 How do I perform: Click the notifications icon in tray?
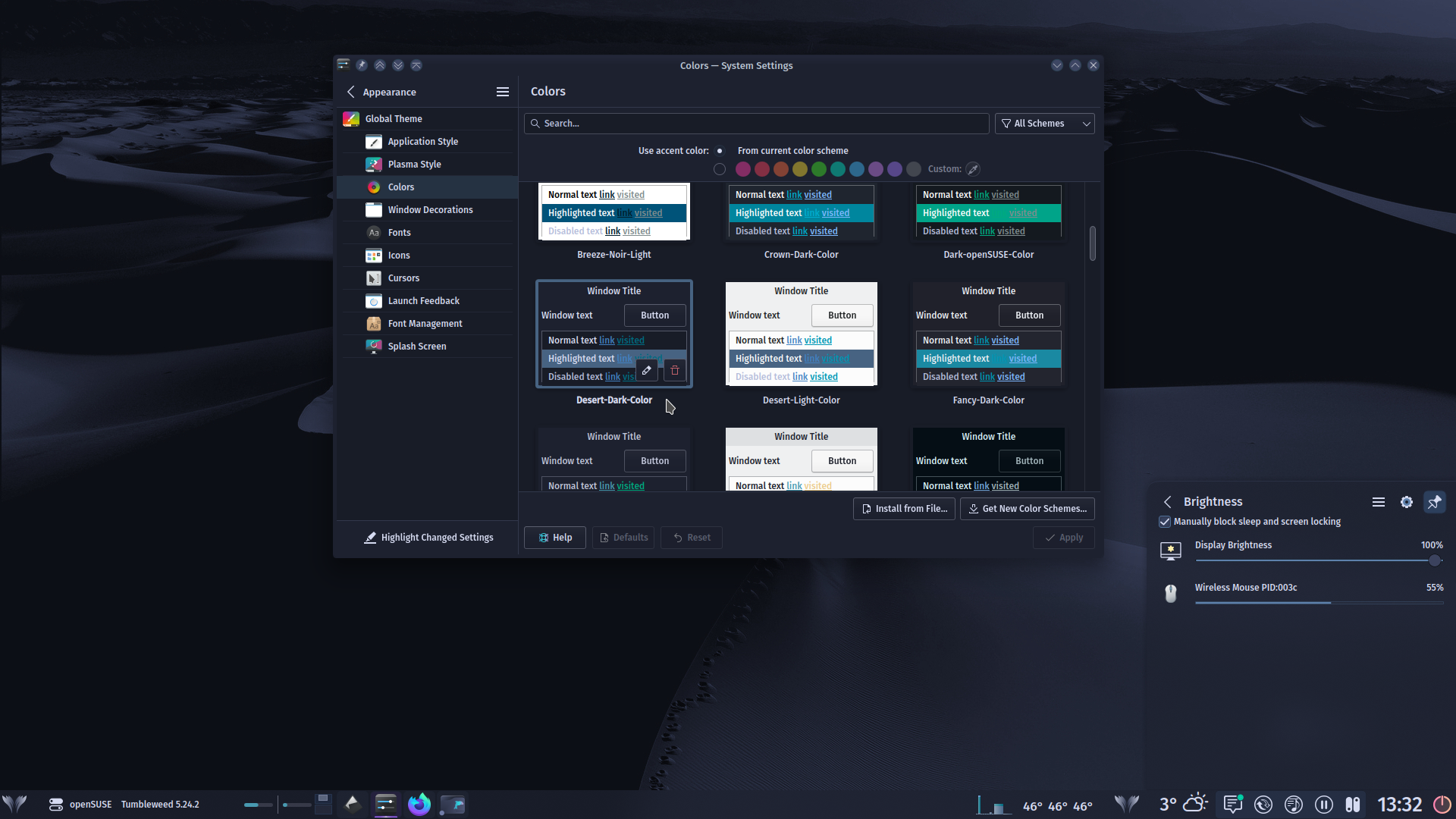click(x=1233, y=805)
